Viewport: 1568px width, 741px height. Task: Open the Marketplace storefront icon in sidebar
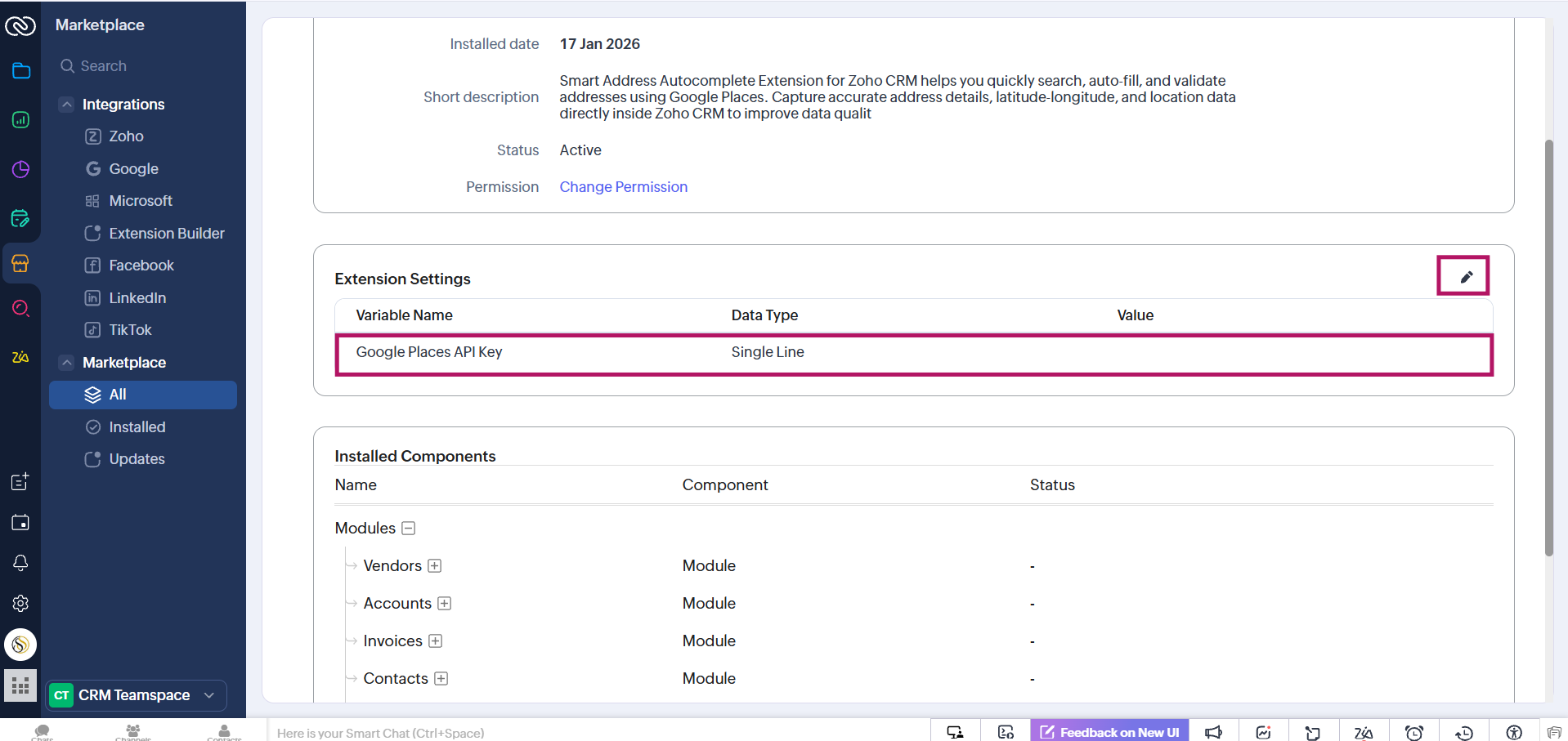point(20,263)
